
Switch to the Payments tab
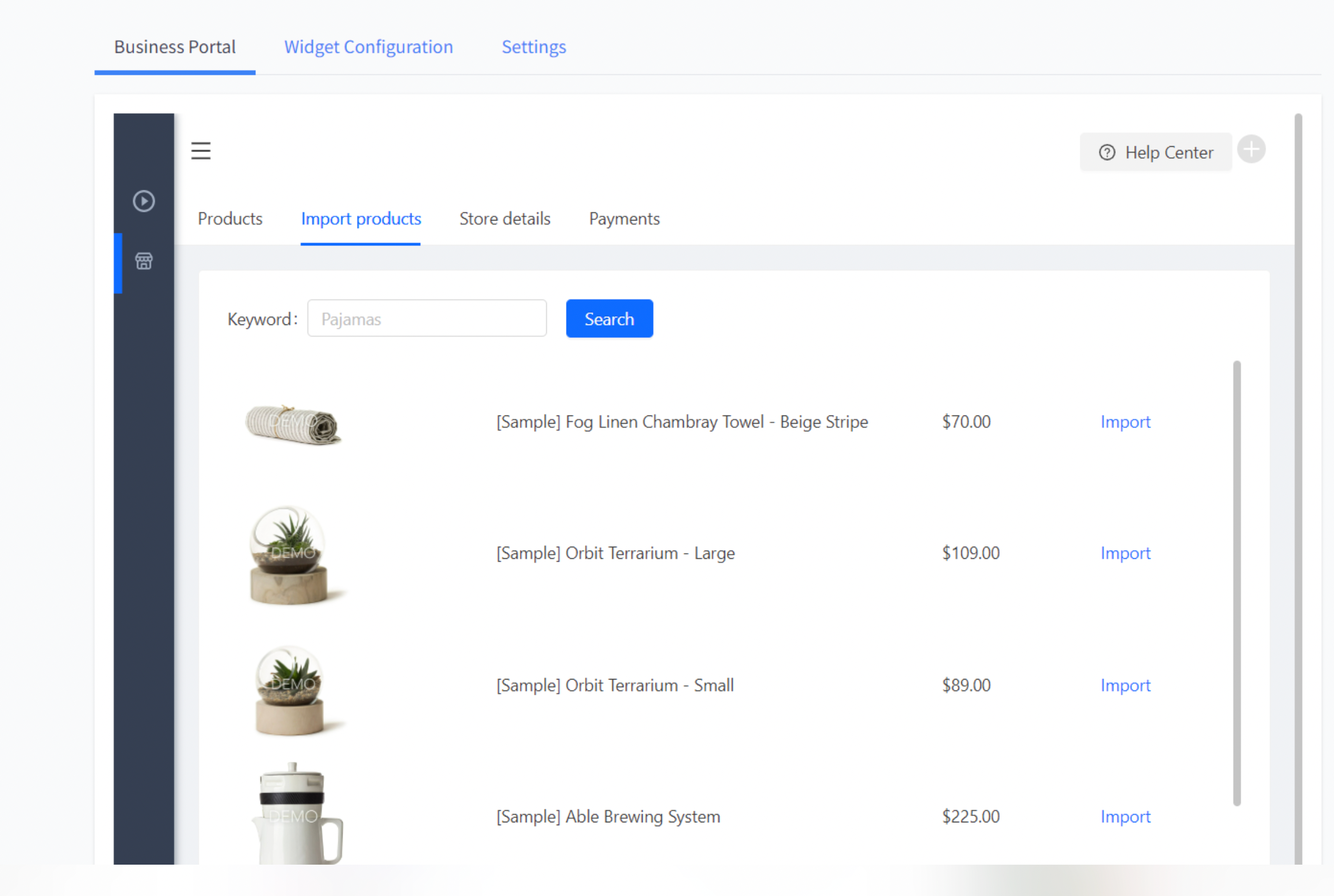(624, 219)
